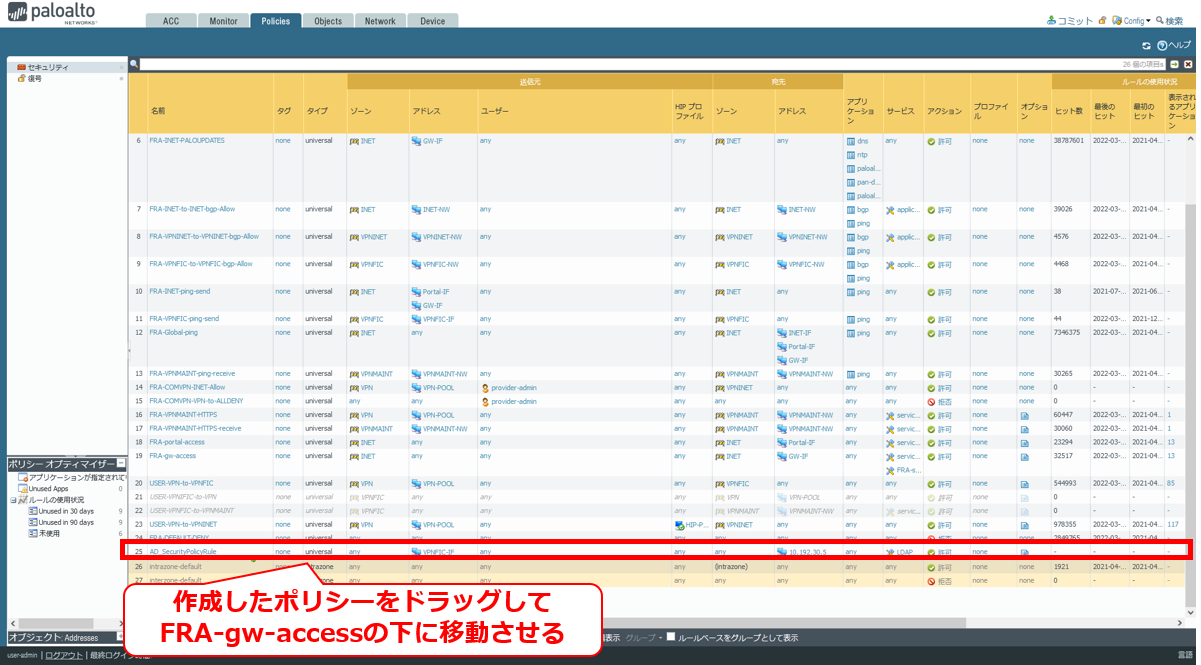1201x665 pixels.
Task: Click the green apply-filter arrow icon
Action: (1174, 64)
